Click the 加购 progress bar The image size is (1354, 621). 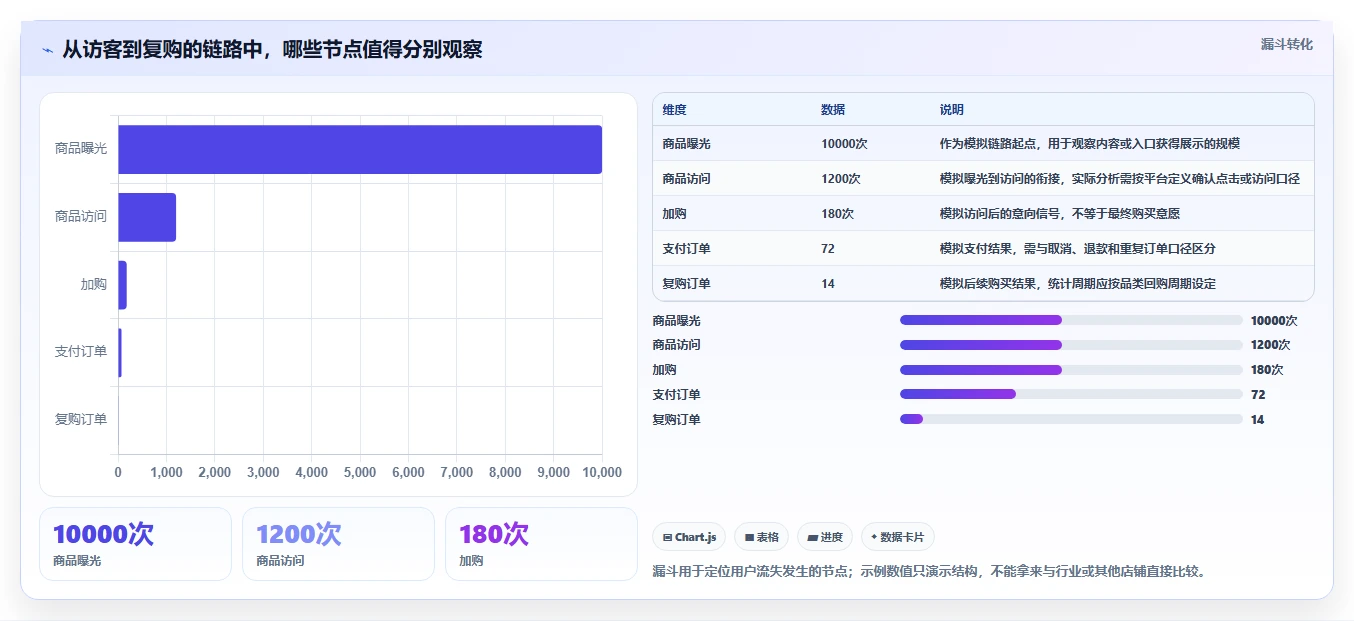(x=1071, y=370)
